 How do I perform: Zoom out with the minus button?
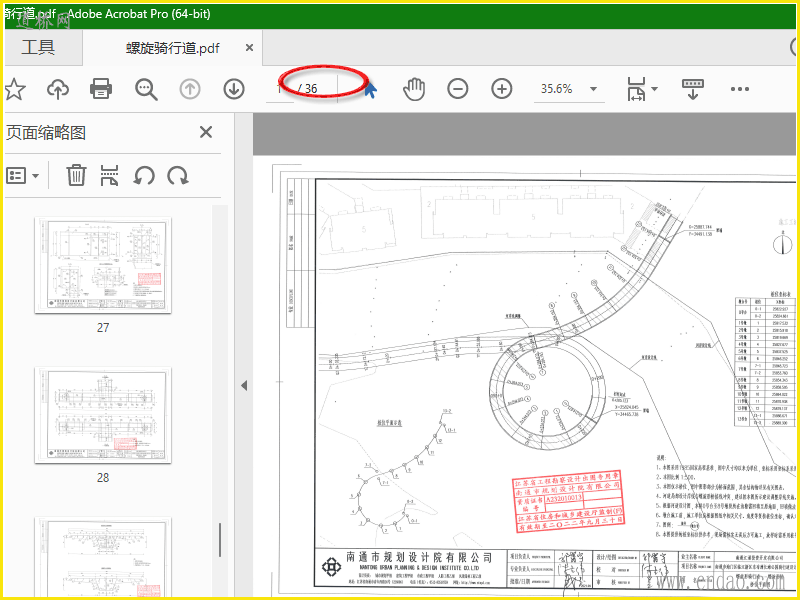(457, 89)
